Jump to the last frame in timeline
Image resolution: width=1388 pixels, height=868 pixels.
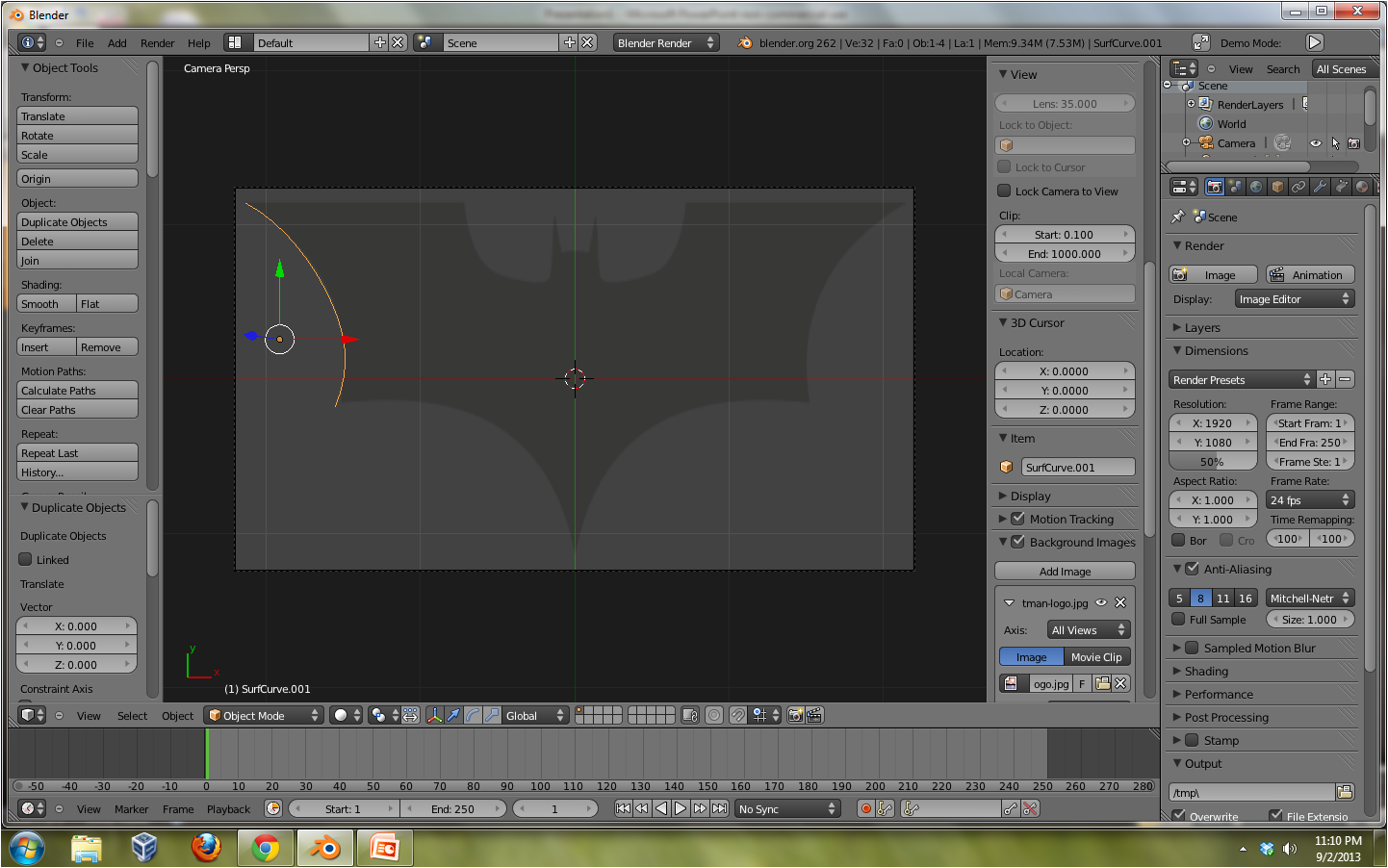point(719,808)
